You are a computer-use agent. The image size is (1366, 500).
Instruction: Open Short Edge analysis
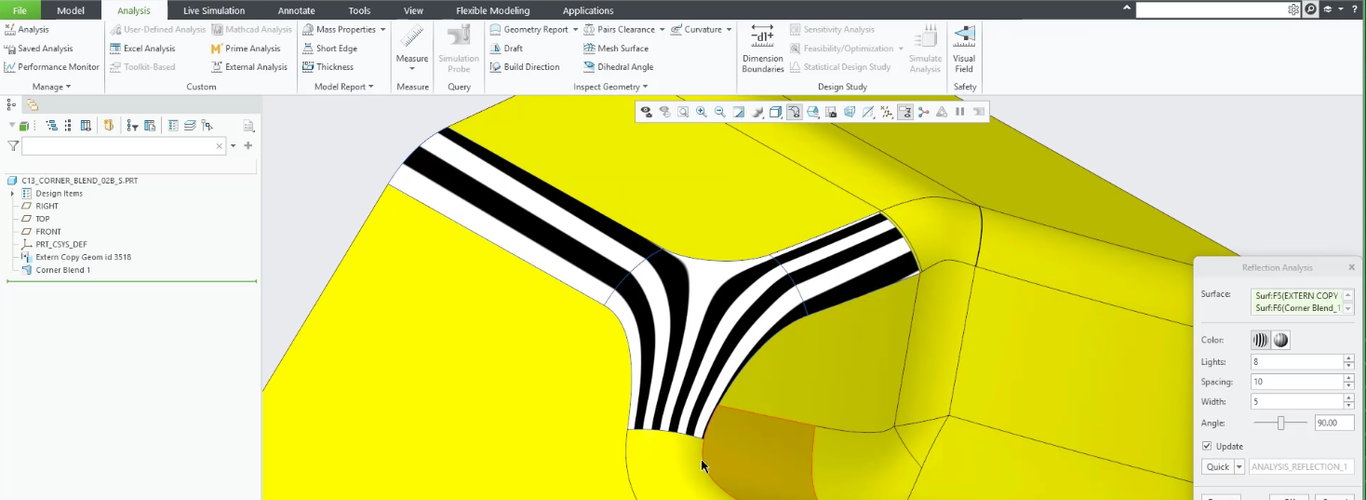329,48
